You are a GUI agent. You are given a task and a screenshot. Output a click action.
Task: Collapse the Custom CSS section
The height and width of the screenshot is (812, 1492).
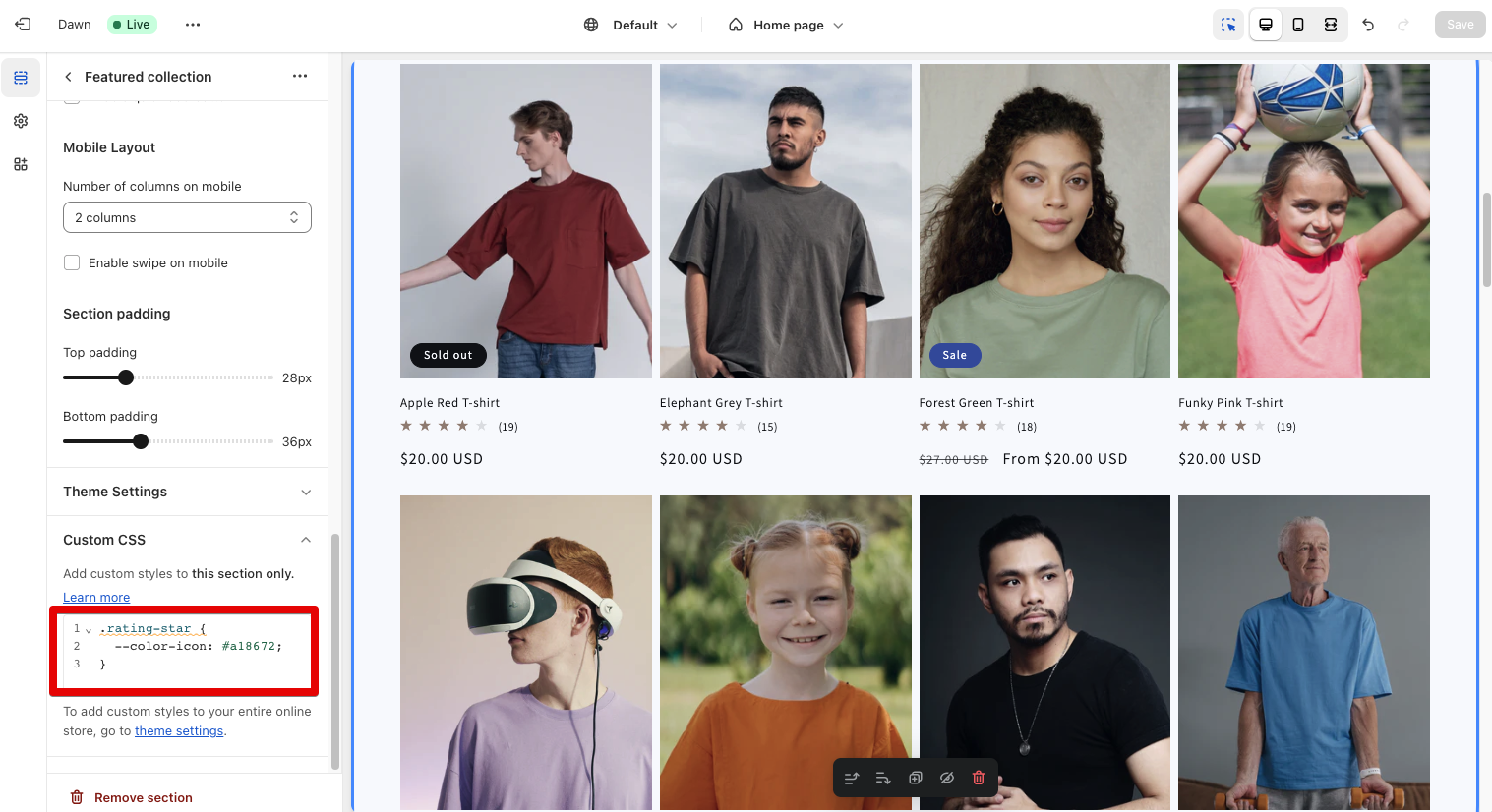coord(305,540)
